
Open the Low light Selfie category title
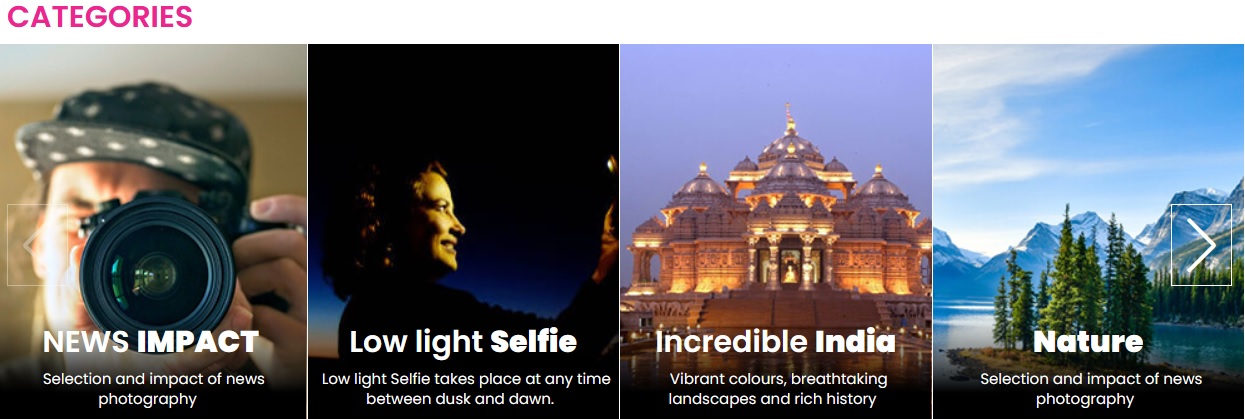[x=463, y=342]
